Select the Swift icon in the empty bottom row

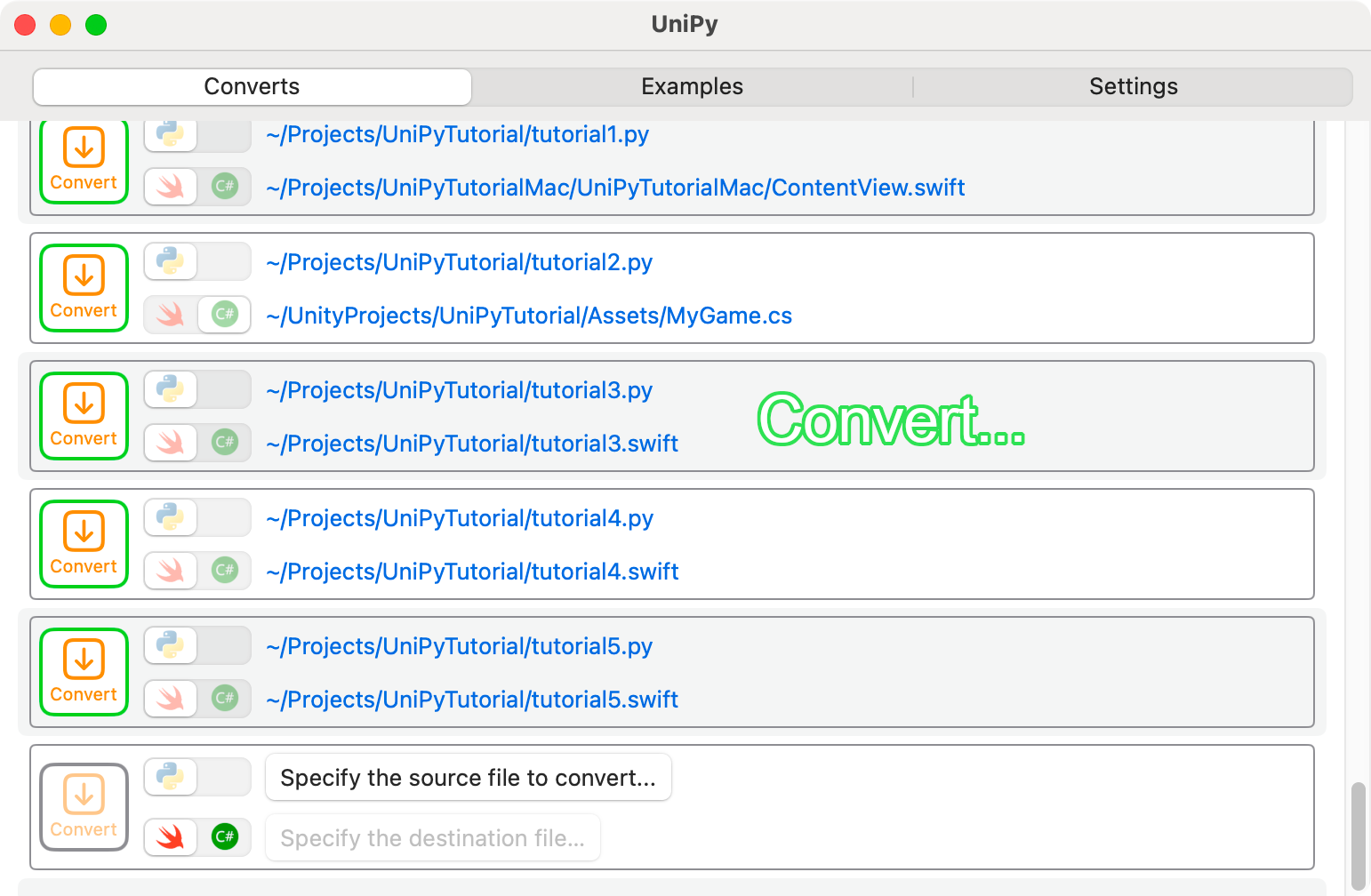170,837
